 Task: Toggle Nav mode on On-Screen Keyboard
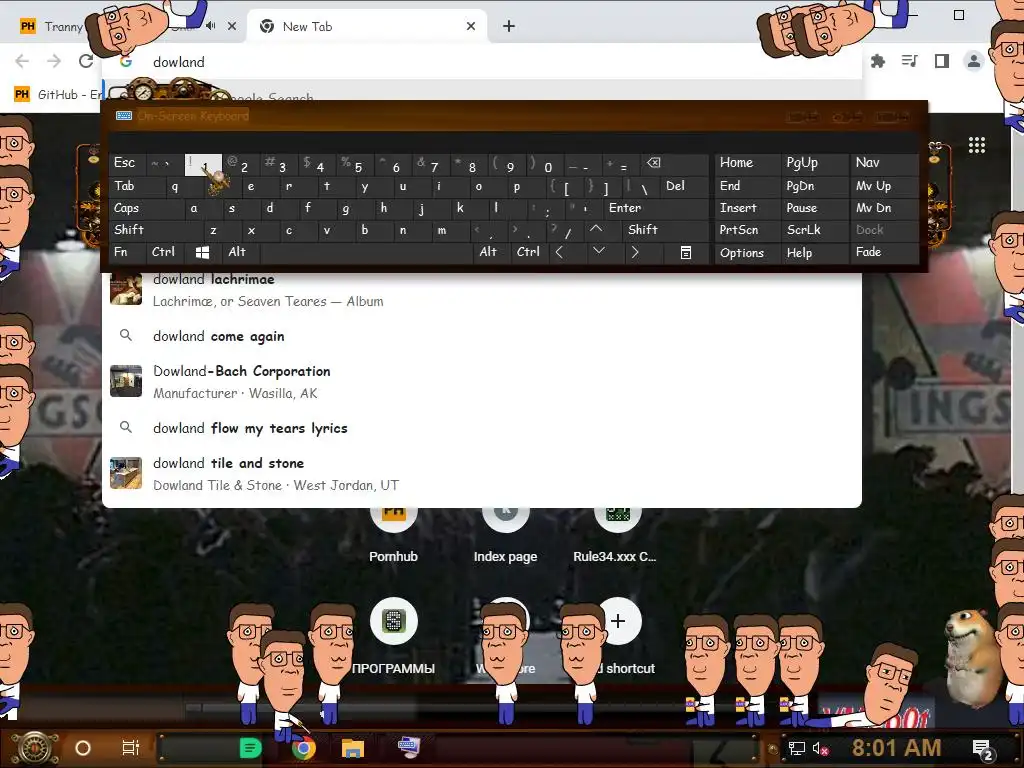pos(884,163)
